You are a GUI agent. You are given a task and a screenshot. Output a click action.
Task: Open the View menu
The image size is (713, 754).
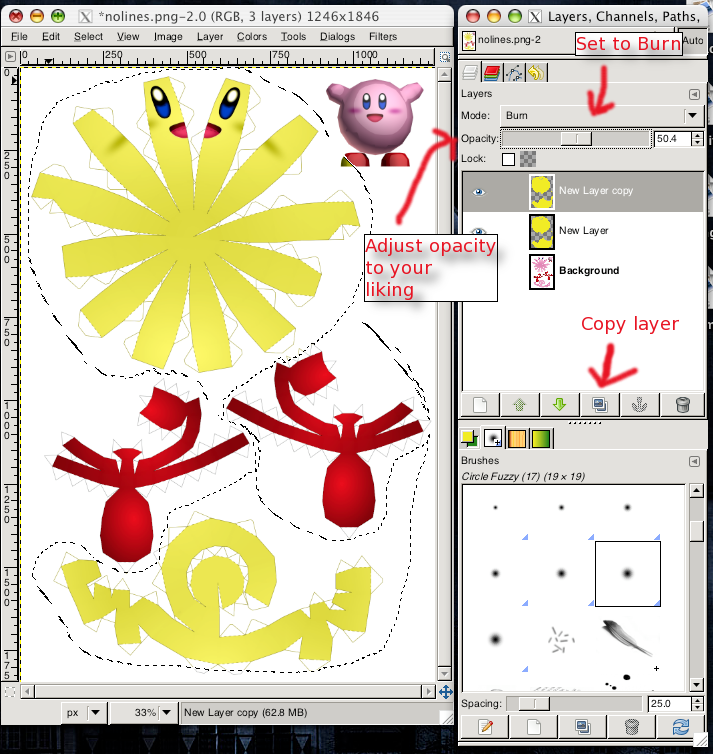[128, 37]
